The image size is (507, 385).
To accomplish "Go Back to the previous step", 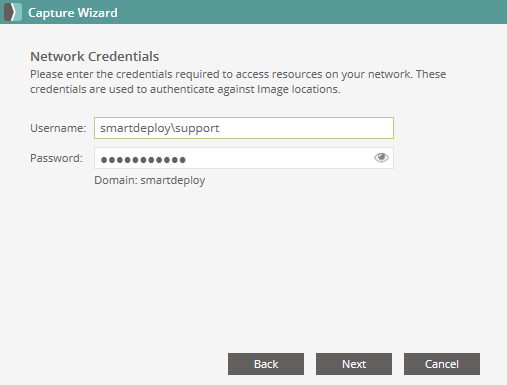I will [266, 364].
